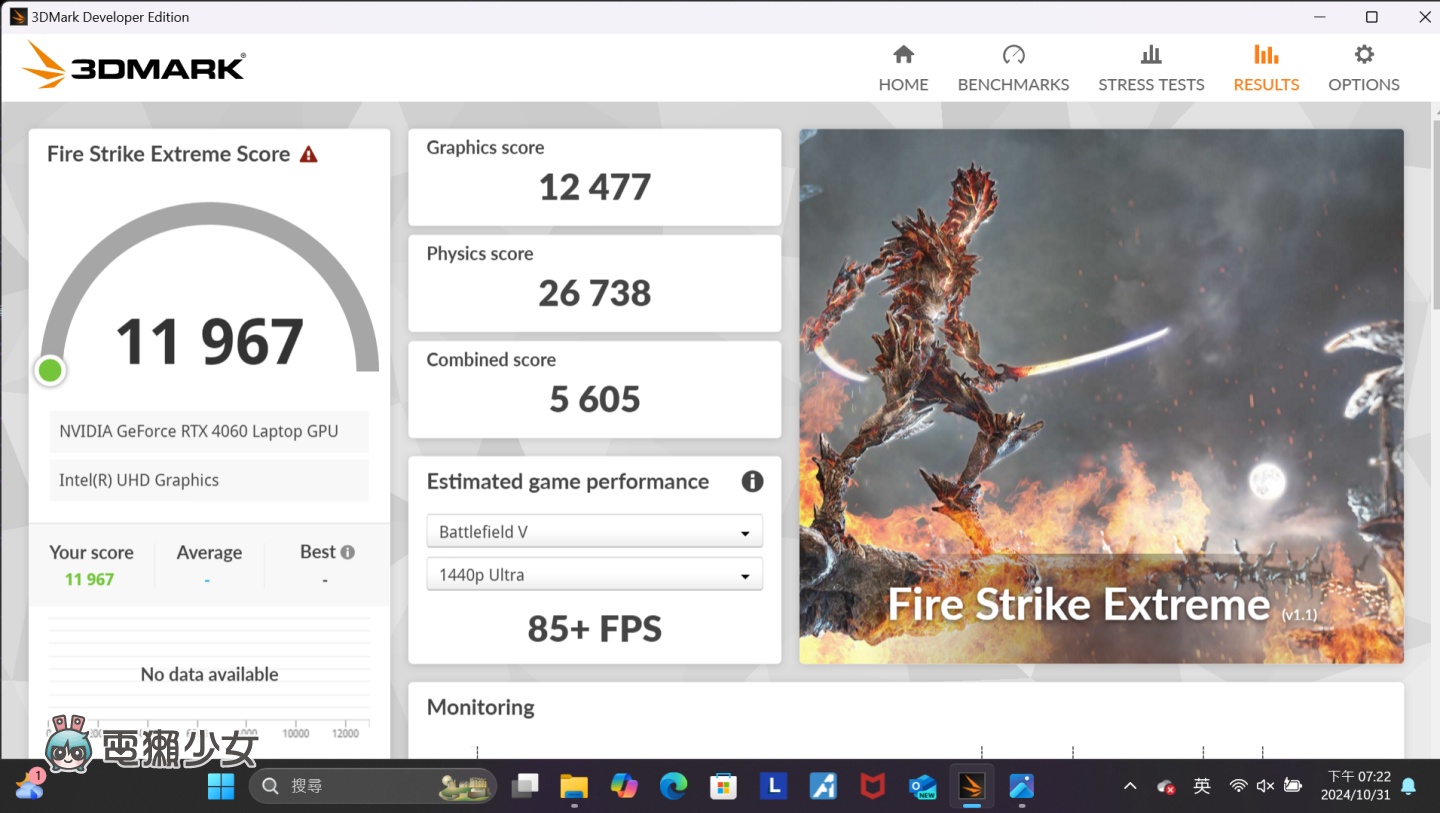Image resolution: width=1440 pixels, height=813 pixels.
Task: Click the muted volume icon
Action: tap(1265, 786)
